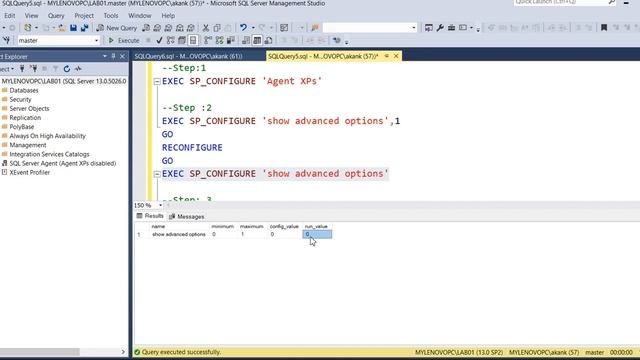Switch to the Messages tab
Image resolution: width=640 pixels, height=360 pixels.
click(x=187, y=216)
